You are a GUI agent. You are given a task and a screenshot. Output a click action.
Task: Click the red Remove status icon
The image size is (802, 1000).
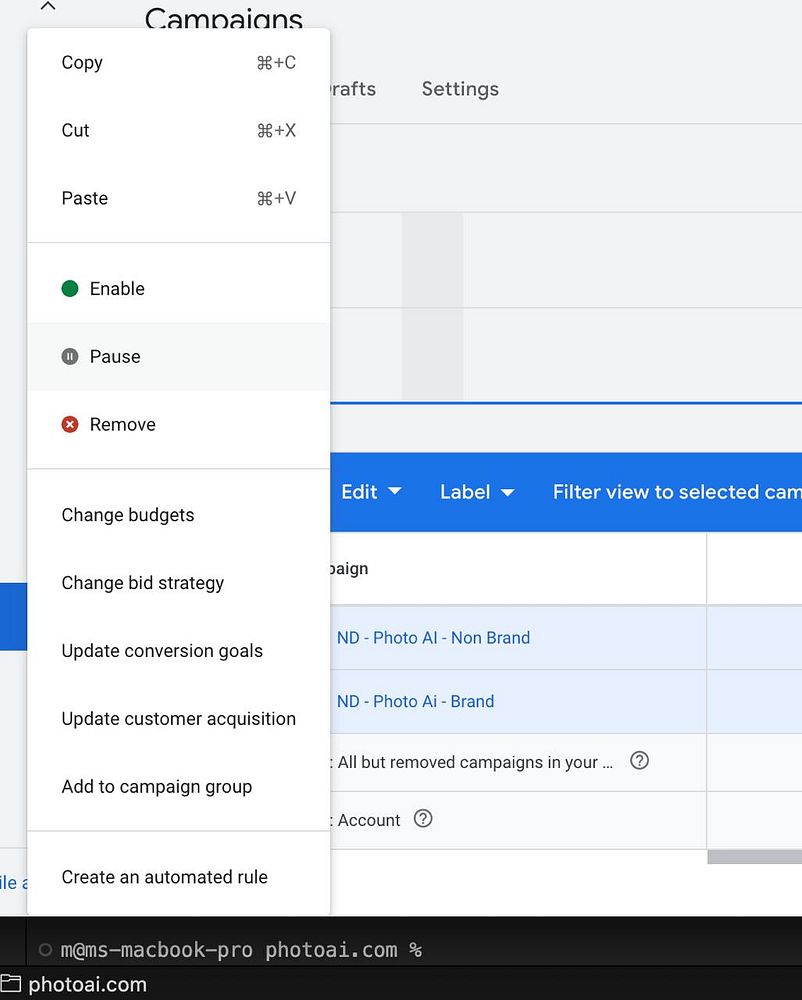(x=70, y=425)
